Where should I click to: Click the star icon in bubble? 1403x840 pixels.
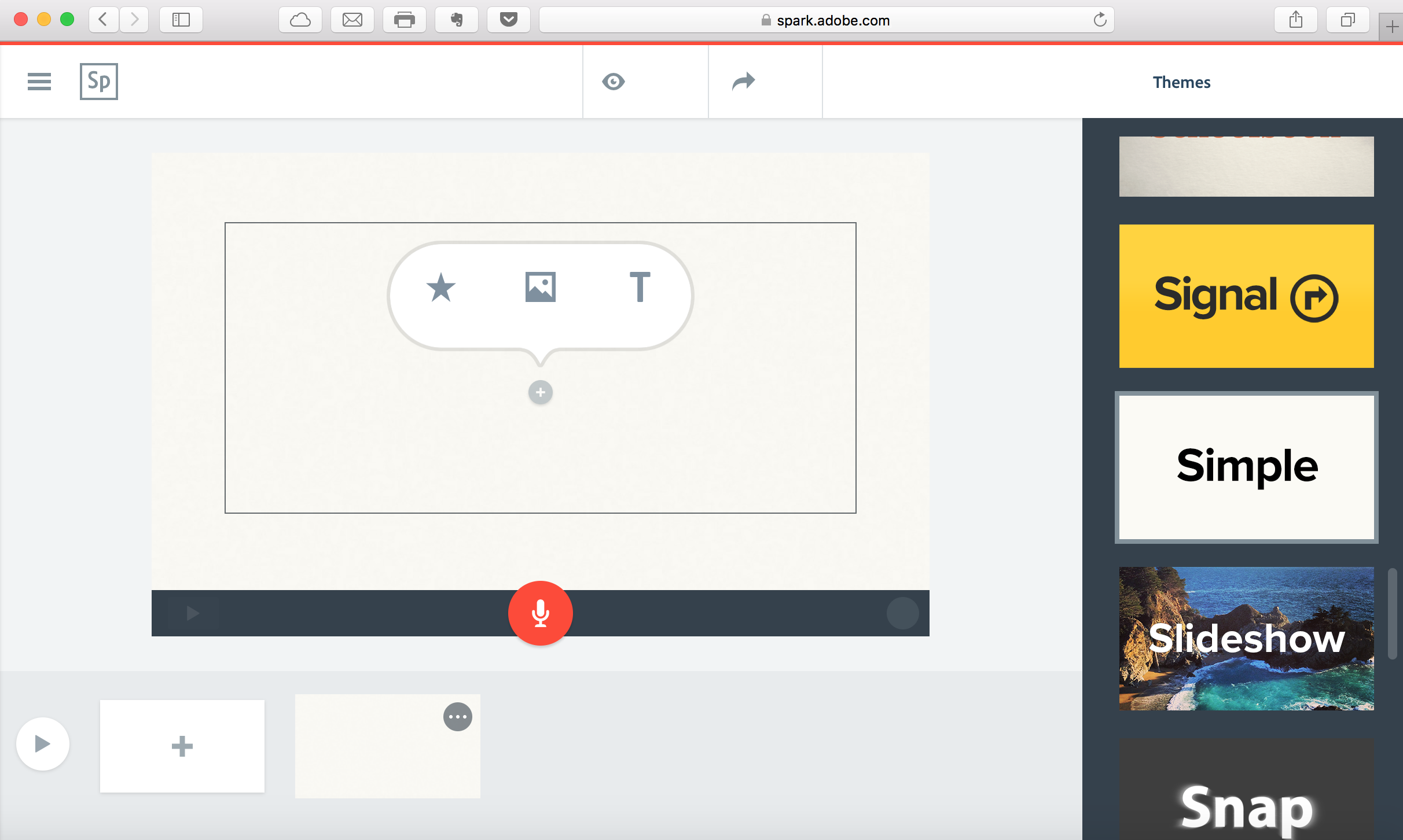441,288
